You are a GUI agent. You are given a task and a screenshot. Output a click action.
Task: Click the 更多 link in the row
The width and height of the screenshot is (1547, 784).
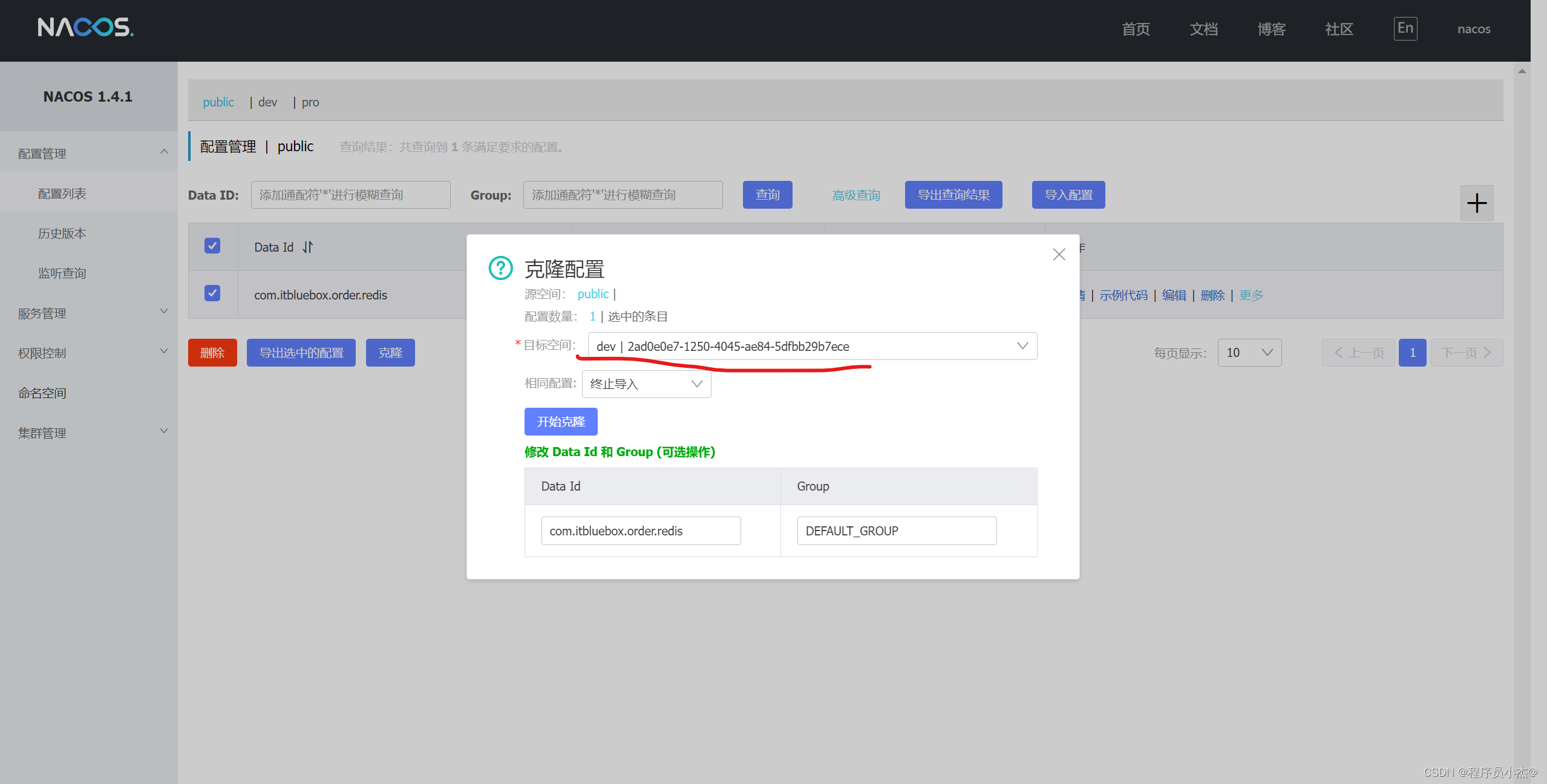click(x=1251, y=295)
